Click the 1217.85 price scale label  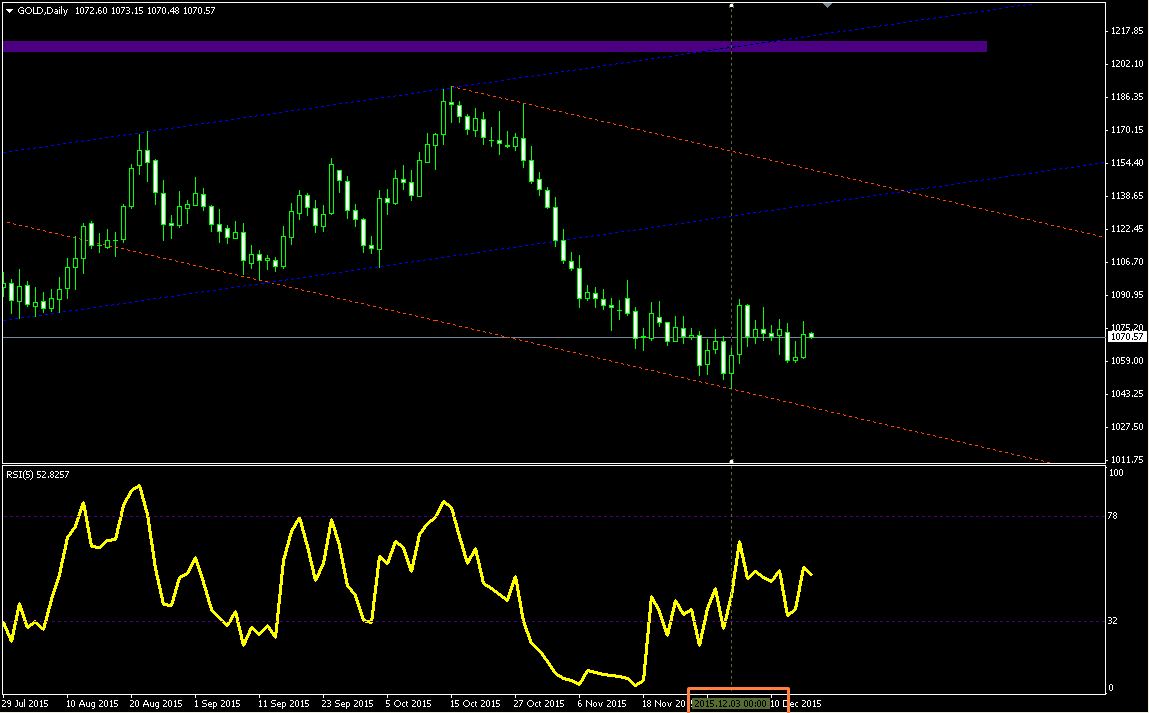(x=1127, y=31)
